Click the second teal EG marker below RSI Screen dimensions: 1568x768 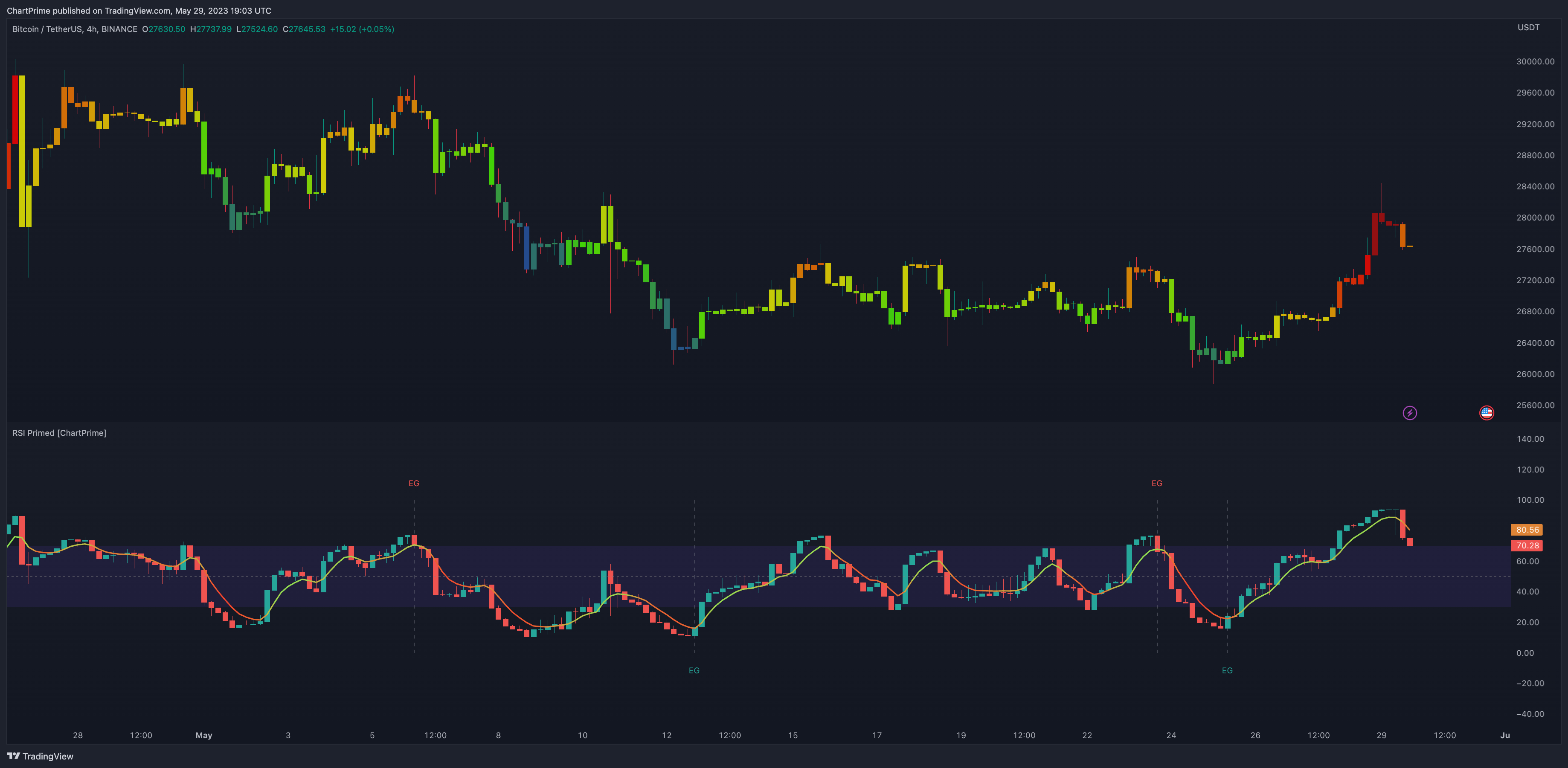1227,671
